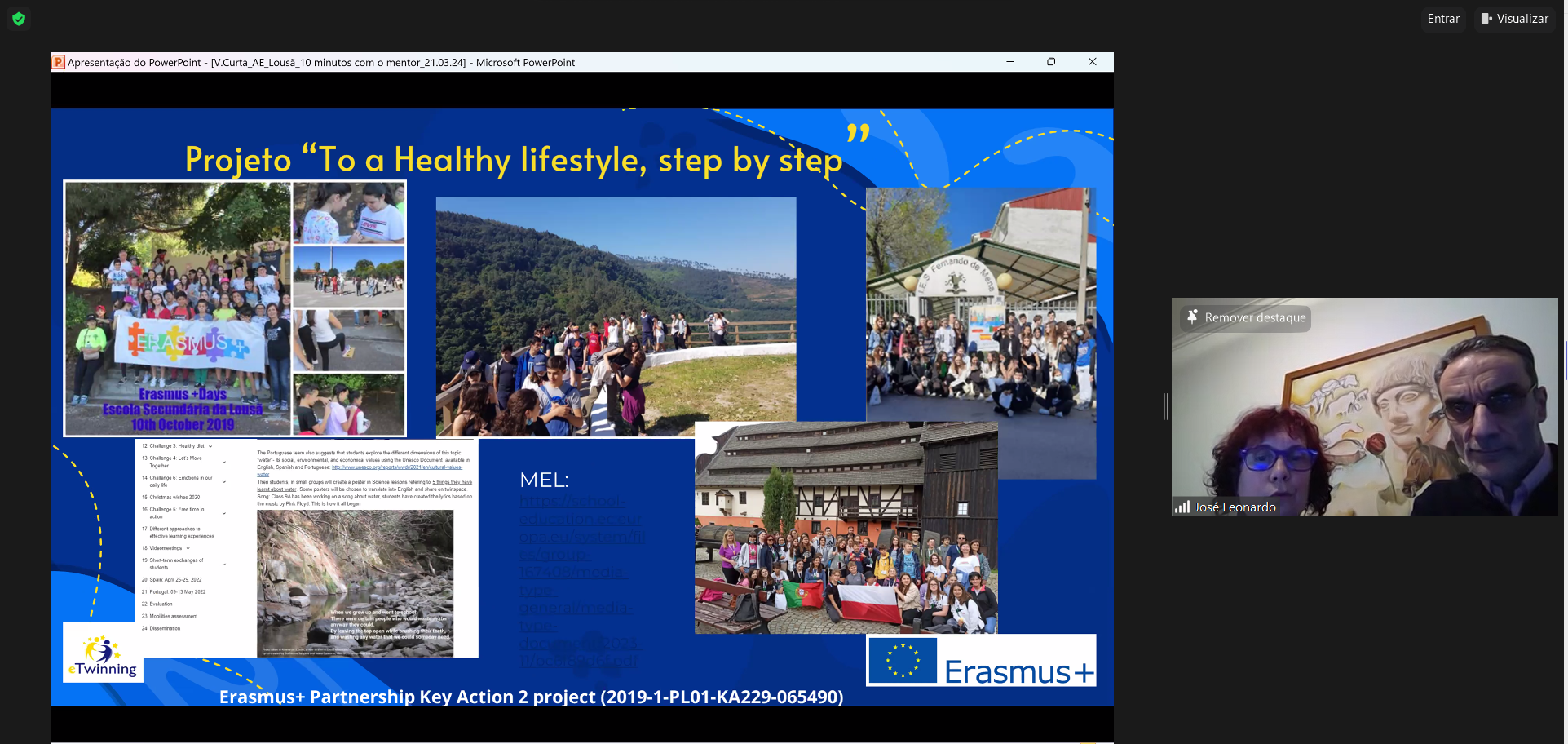
Task: Select Mobilities assessment list item
Action: click(170, 617)
